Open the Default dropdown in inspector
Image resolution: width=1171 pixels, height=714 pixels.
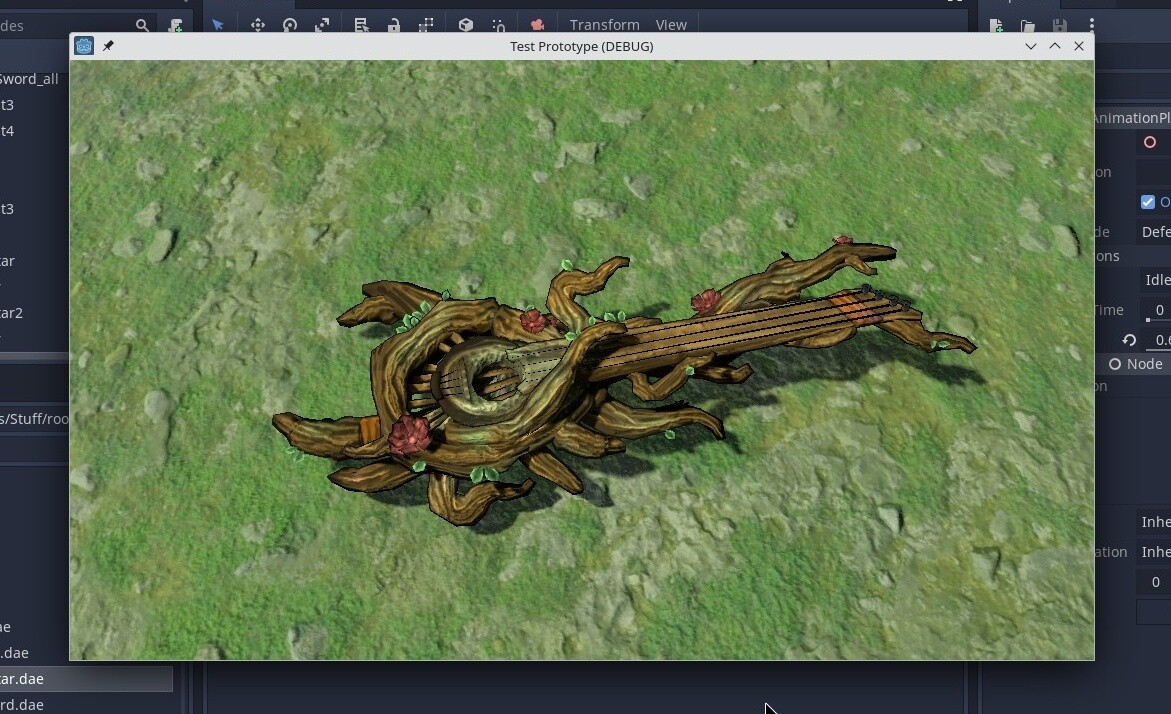coord(1154,232)
